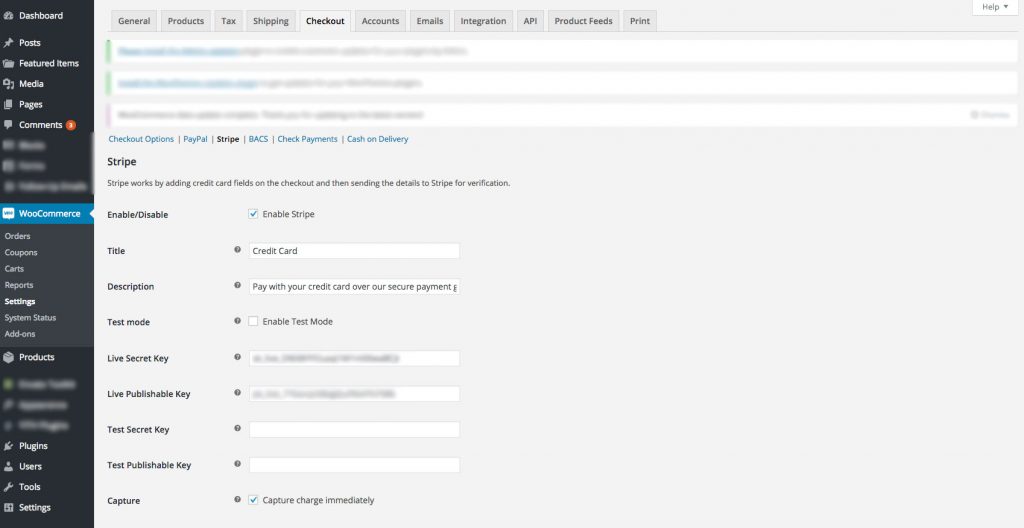Open Coupons in WooCommerce submenu
The width and height of the screenshot is (1024, 528).
(21, 252)
